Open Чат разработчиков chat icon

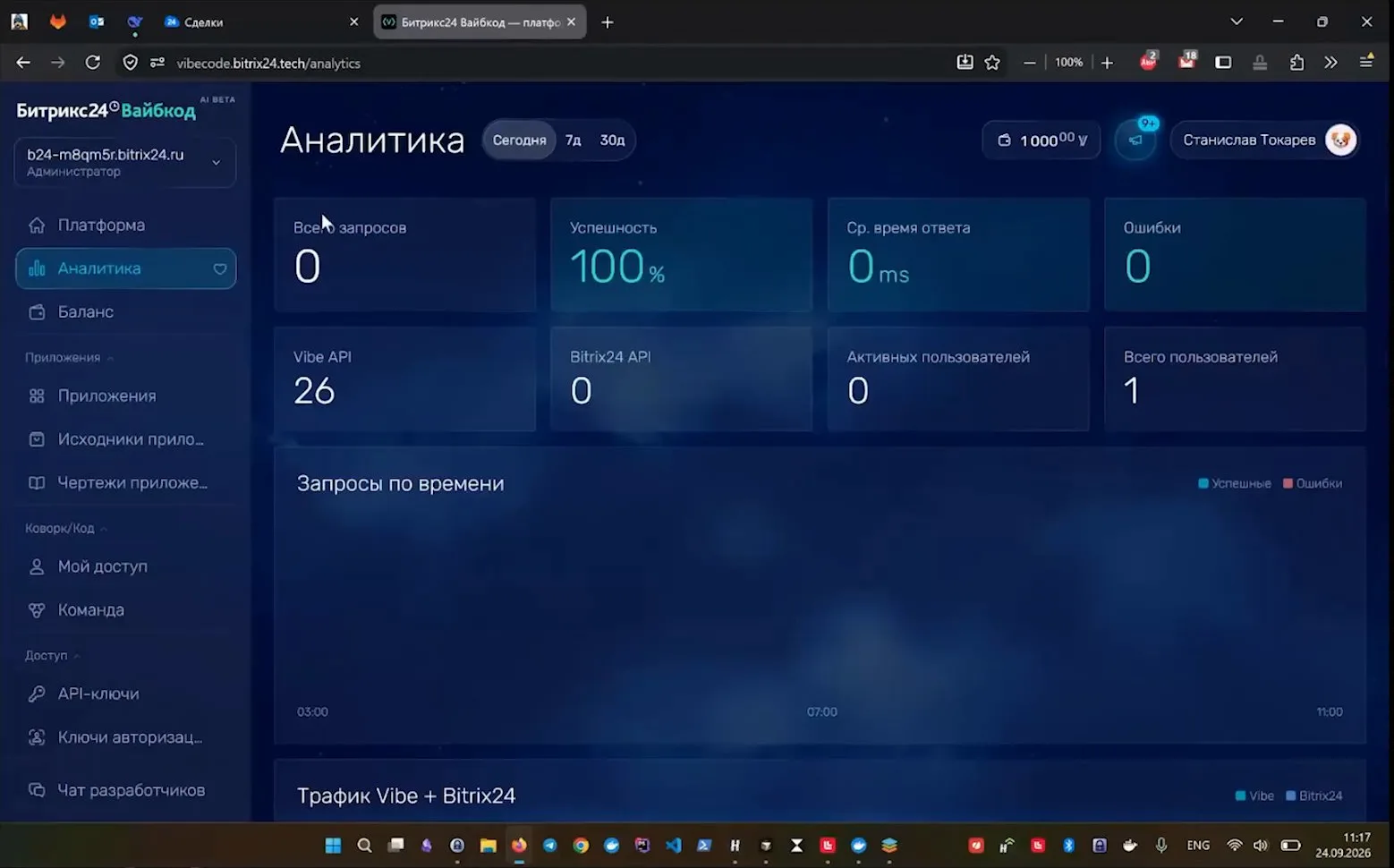(x=37, y=790)
